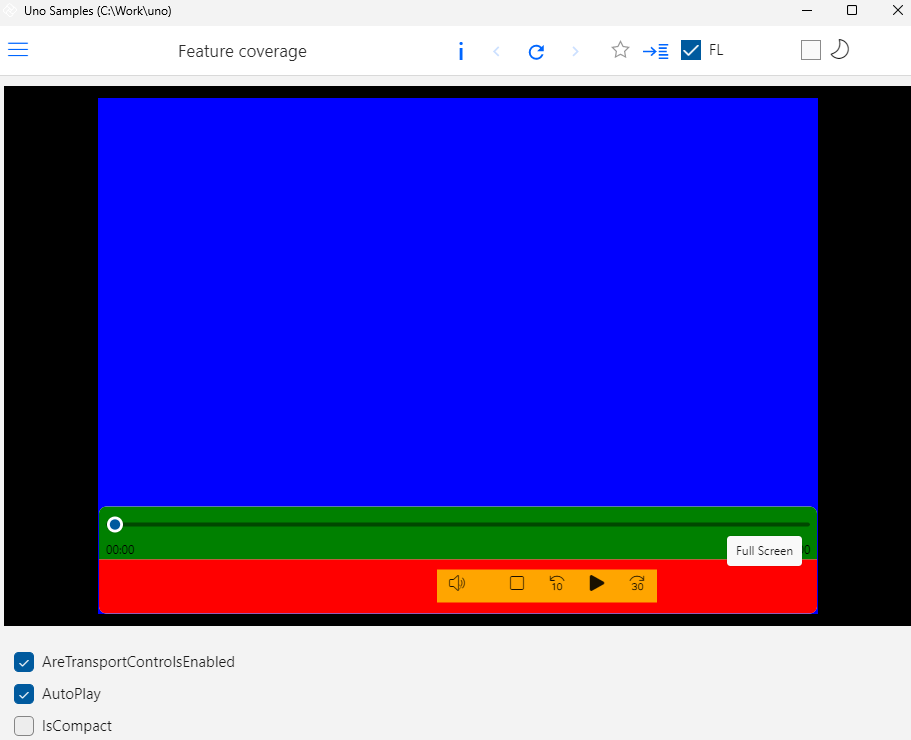Screen dimensions: 911x740
Task: Skip forward 30 seconds
Action: pos(637,584)
